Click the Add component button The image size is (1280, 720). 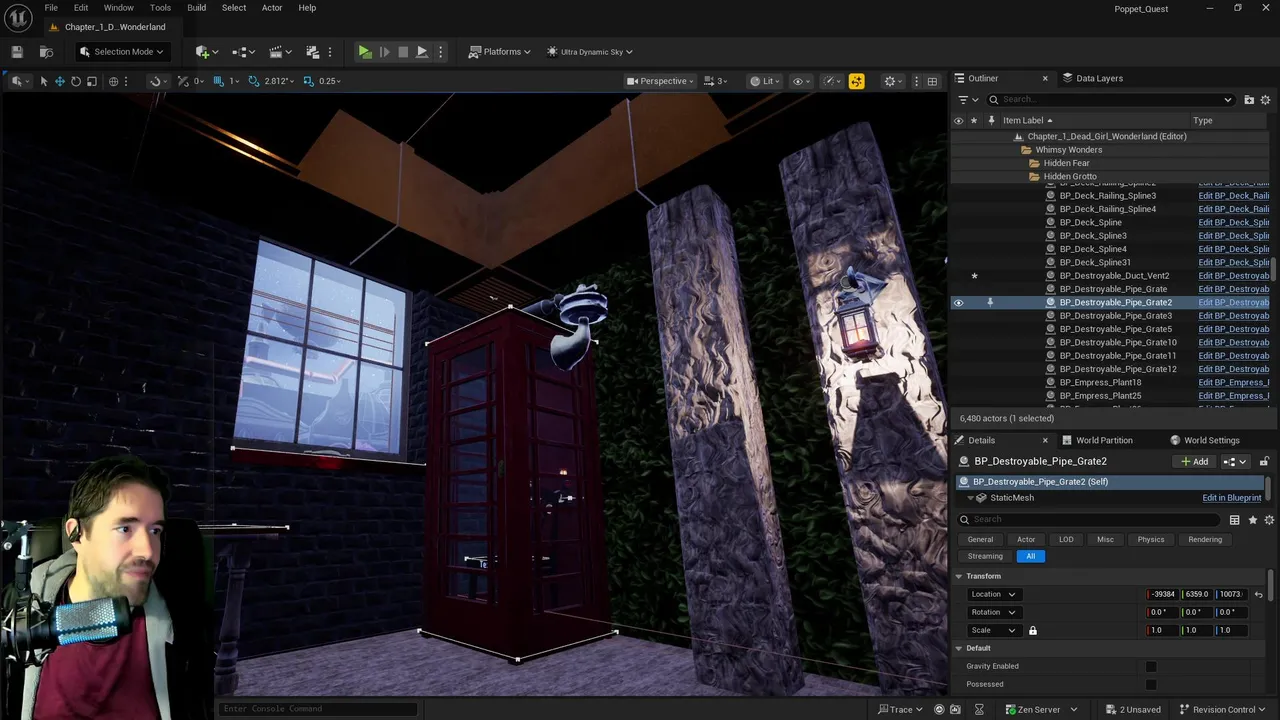click(1195, 461)
